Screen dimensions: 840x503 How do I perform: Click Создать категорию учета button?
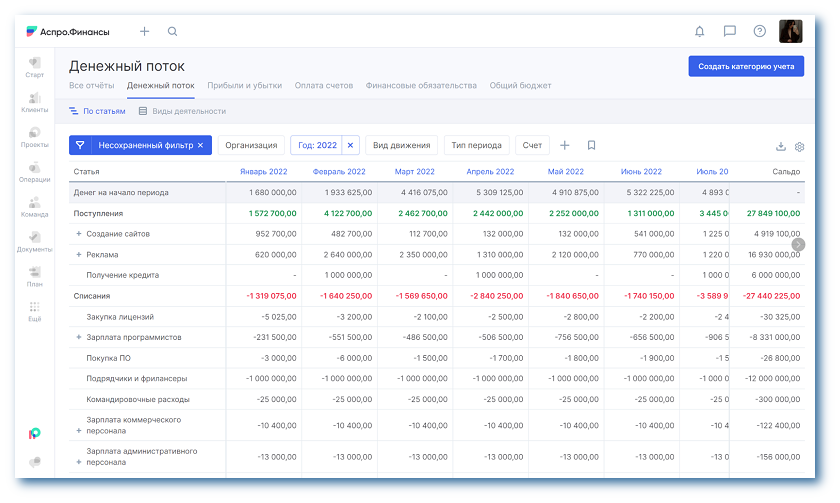coord(746,66)
